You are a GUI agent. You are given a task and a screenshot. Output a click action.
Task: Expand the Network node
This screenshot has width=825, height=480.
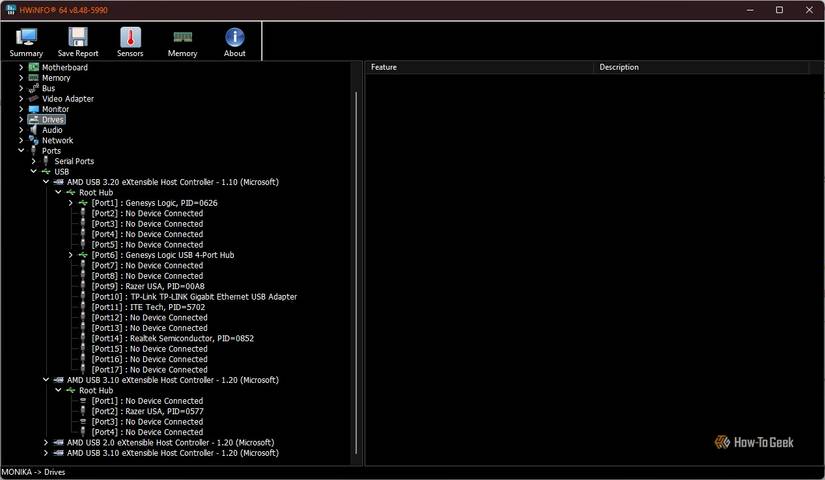coord(21,140)
